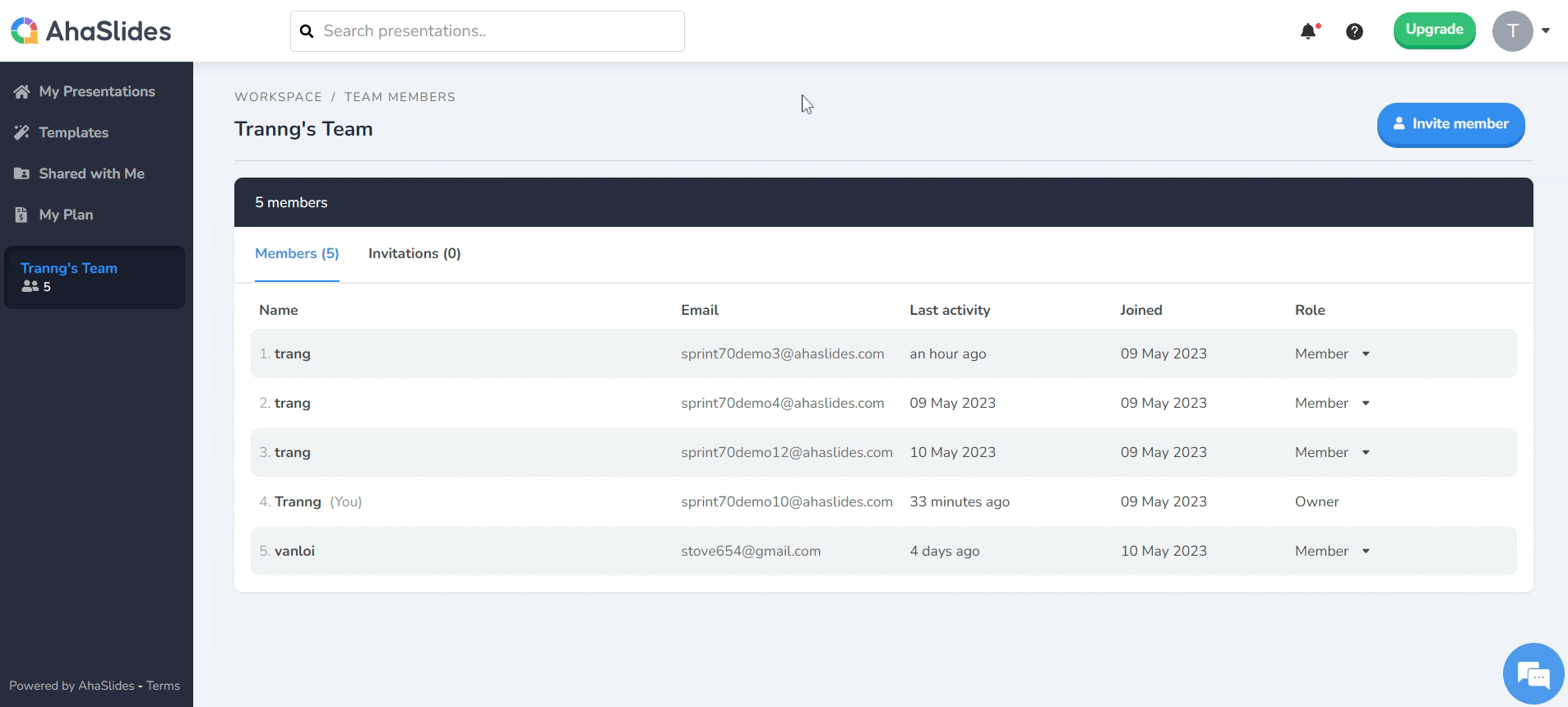This screenshot has height=707, width=1568.
Task: Click 'an hour ago' last activity
Action: pyautogui.click(x=948, y=353)
